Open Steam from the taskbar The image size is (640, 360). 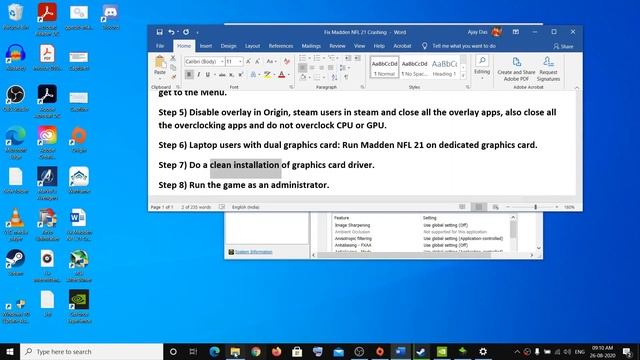tap(421, 351)
